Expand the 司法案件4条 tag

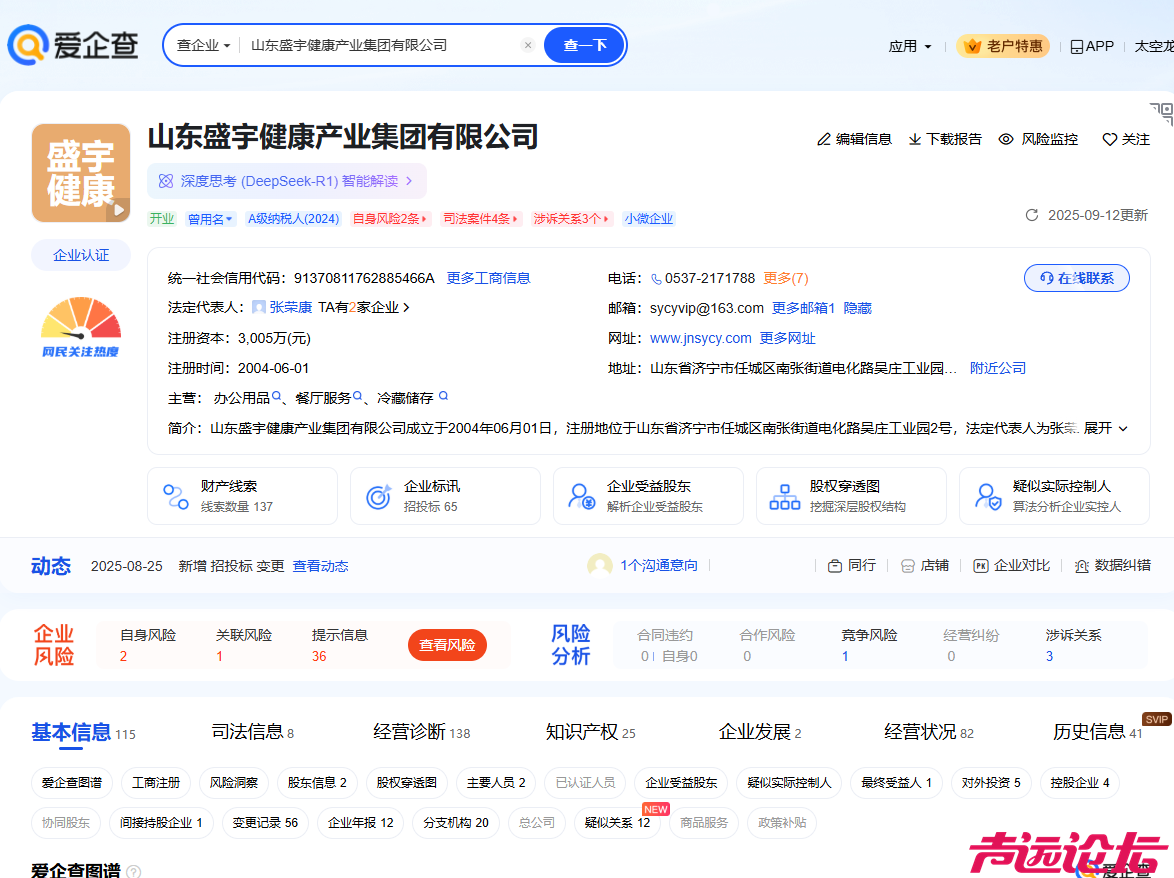click(x=480, y=219)
